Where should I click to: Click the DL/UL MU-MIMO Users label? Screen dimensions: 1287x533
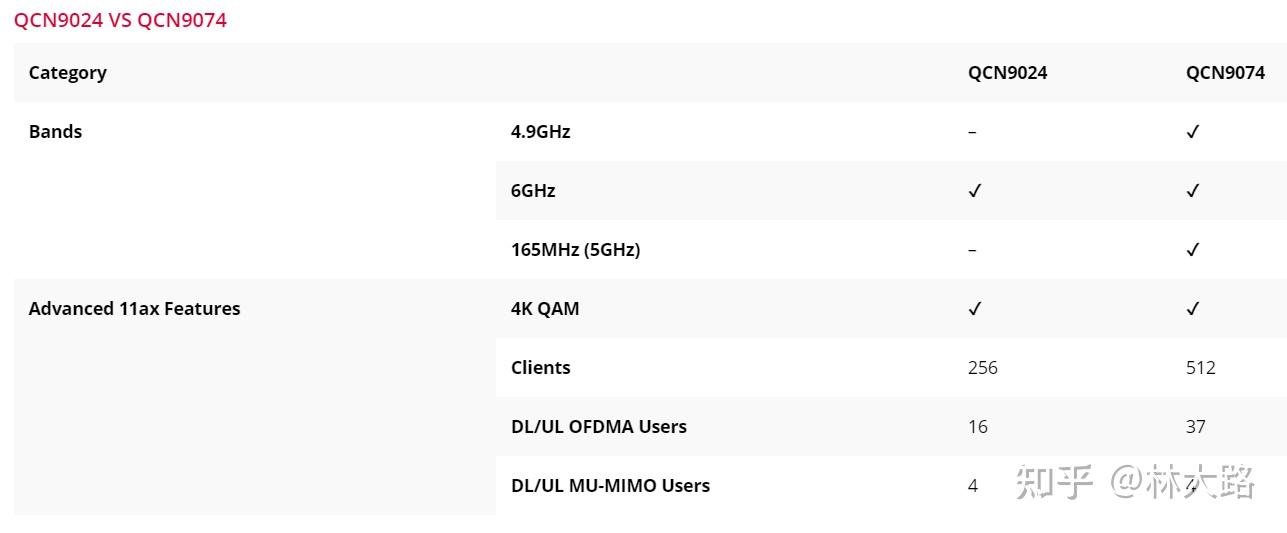610,485
